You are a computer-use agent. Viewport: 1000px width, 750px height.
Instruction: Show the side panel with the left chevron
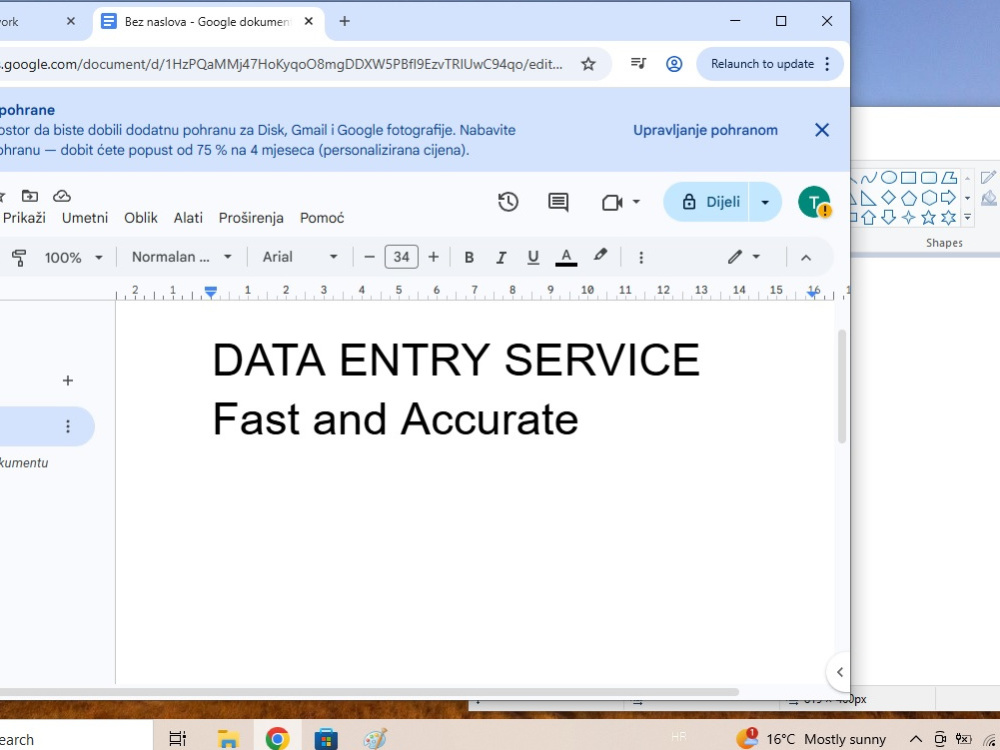click(x=839, y=672)
